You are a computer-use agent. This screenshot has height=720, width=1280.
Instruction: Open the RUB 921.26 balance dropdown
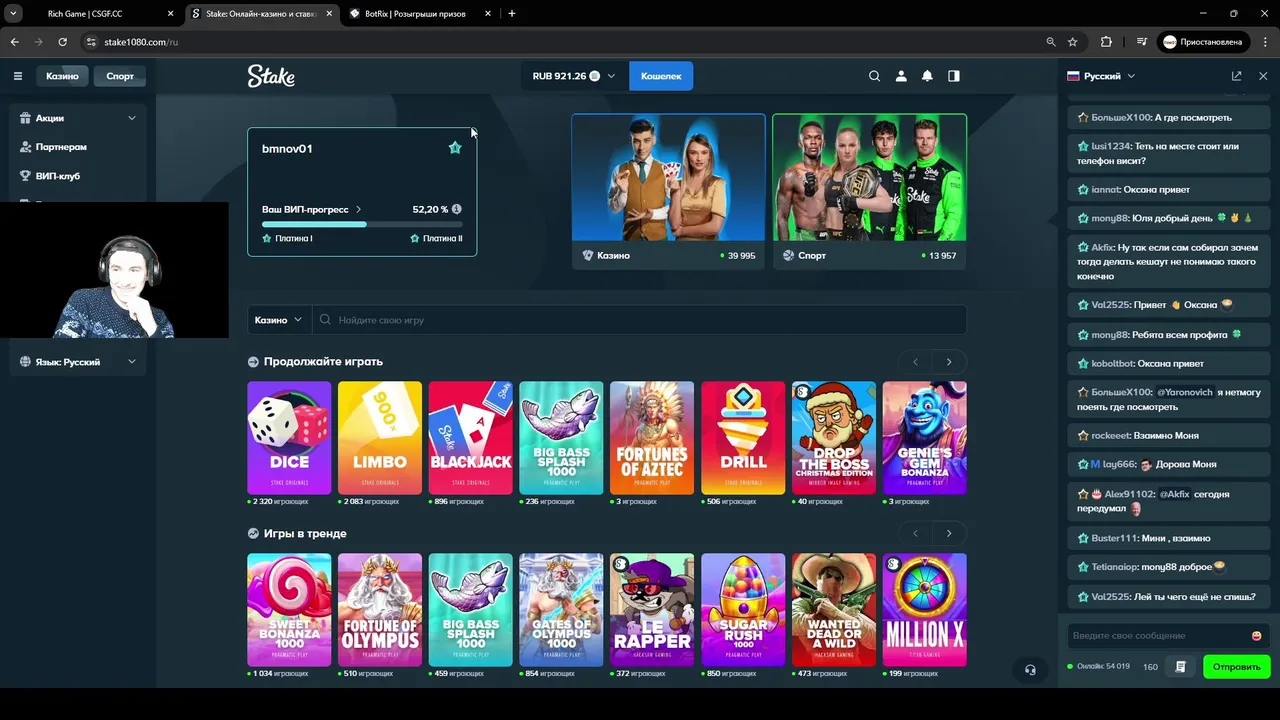pyautogui.click(x=574, y=76)
